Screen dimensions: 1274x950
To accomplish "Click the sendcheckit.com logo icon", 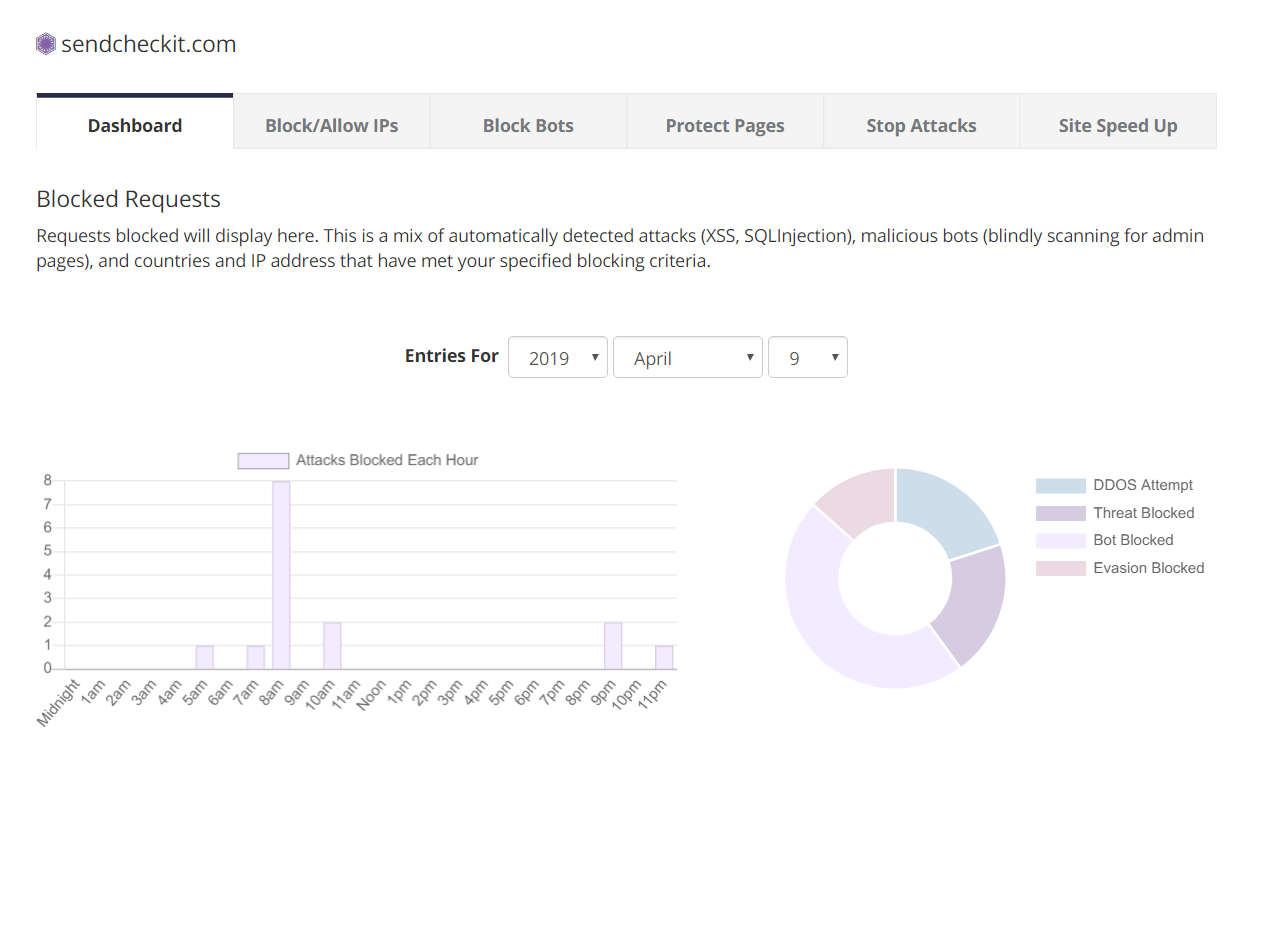I will point(46,44).
